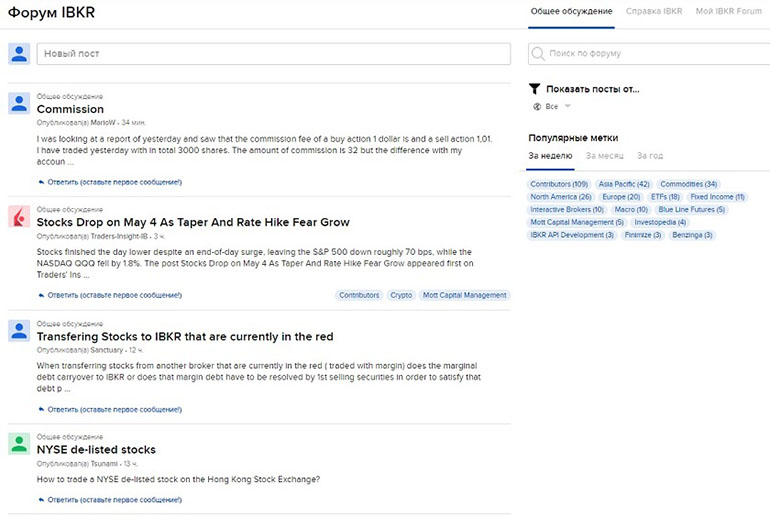The height and width of the screenshot is (517, 770).
Task: Open the Мой IBKR Forum tab
Action: tap(728, 11)
